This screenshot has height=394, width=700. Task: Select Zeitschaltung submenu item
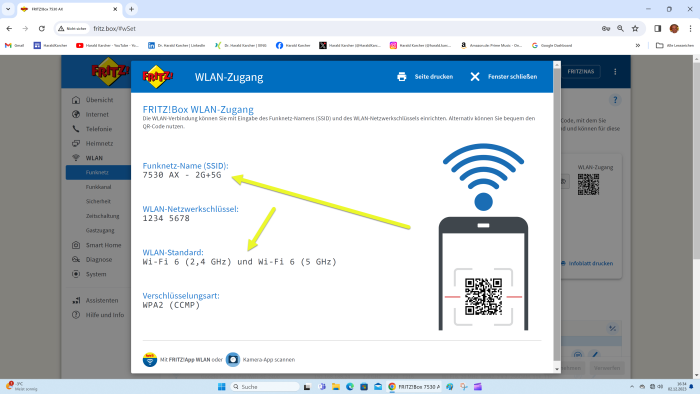pyautogui.click(x=102, y=216)
